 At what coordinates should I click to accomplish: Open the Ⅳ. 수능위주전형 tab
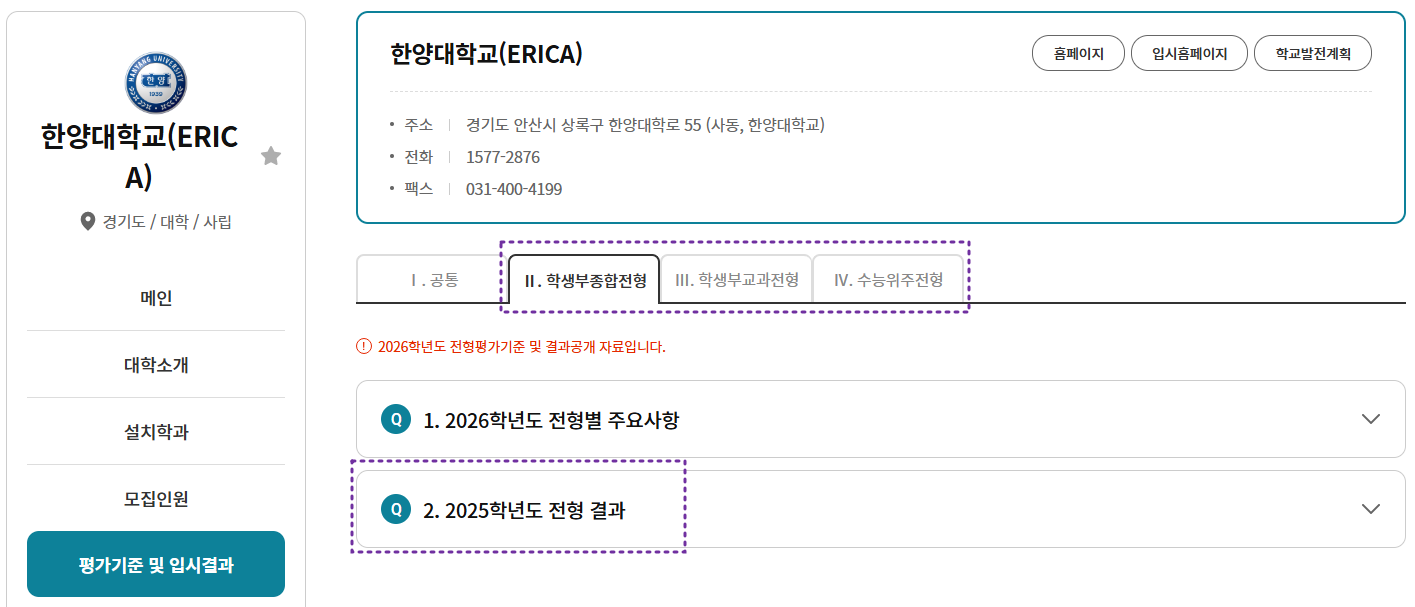point(888,279)
